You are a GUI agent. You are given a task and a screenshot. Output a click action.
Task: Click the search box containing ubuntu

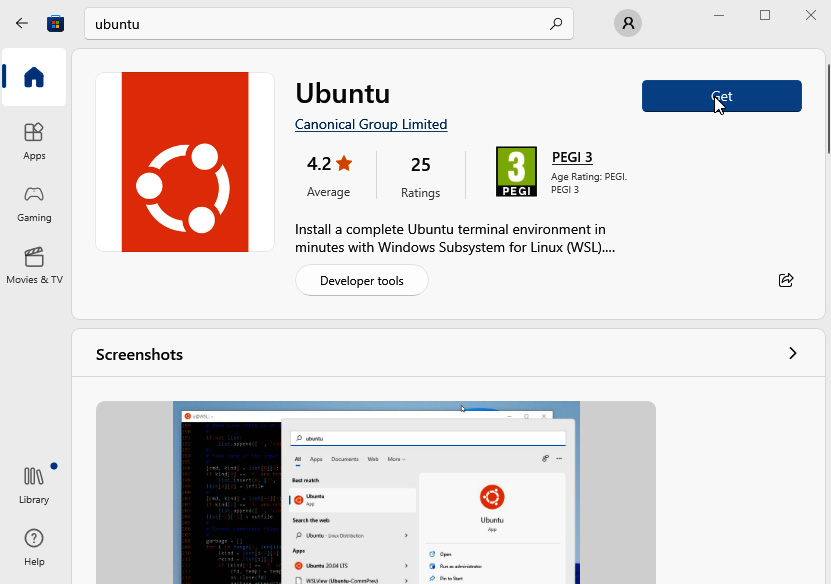click(329, 24)
